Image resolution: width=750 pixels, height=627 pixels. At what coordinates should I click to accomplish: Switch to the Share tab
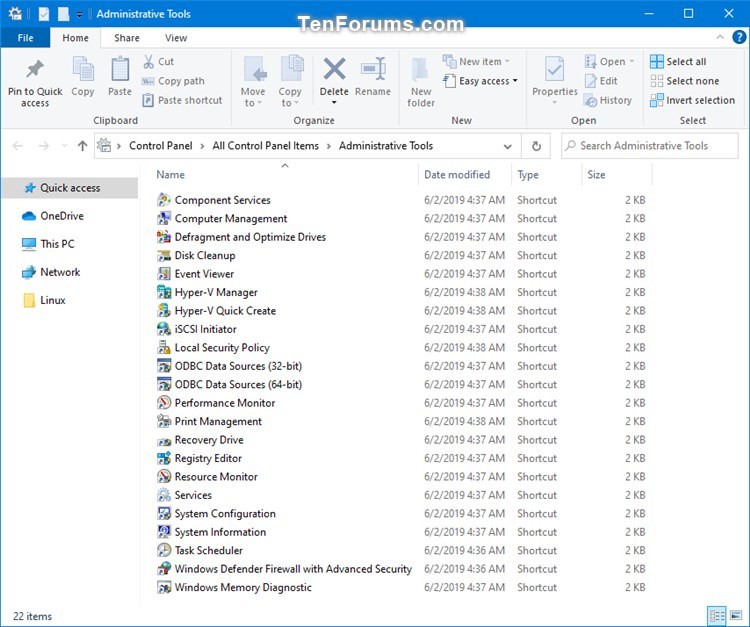tap(127, 38)
